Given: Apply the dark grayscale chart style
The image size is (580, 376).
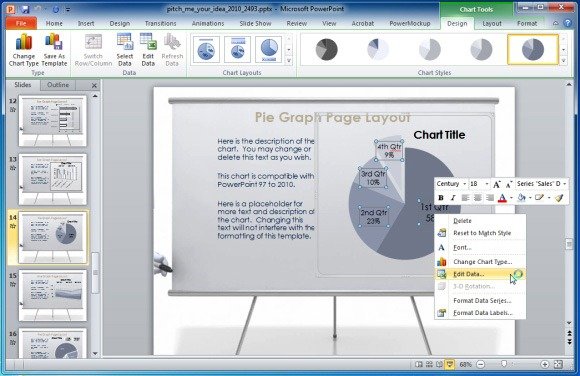Looking at the screenshot, I should [x=327, y=49].
